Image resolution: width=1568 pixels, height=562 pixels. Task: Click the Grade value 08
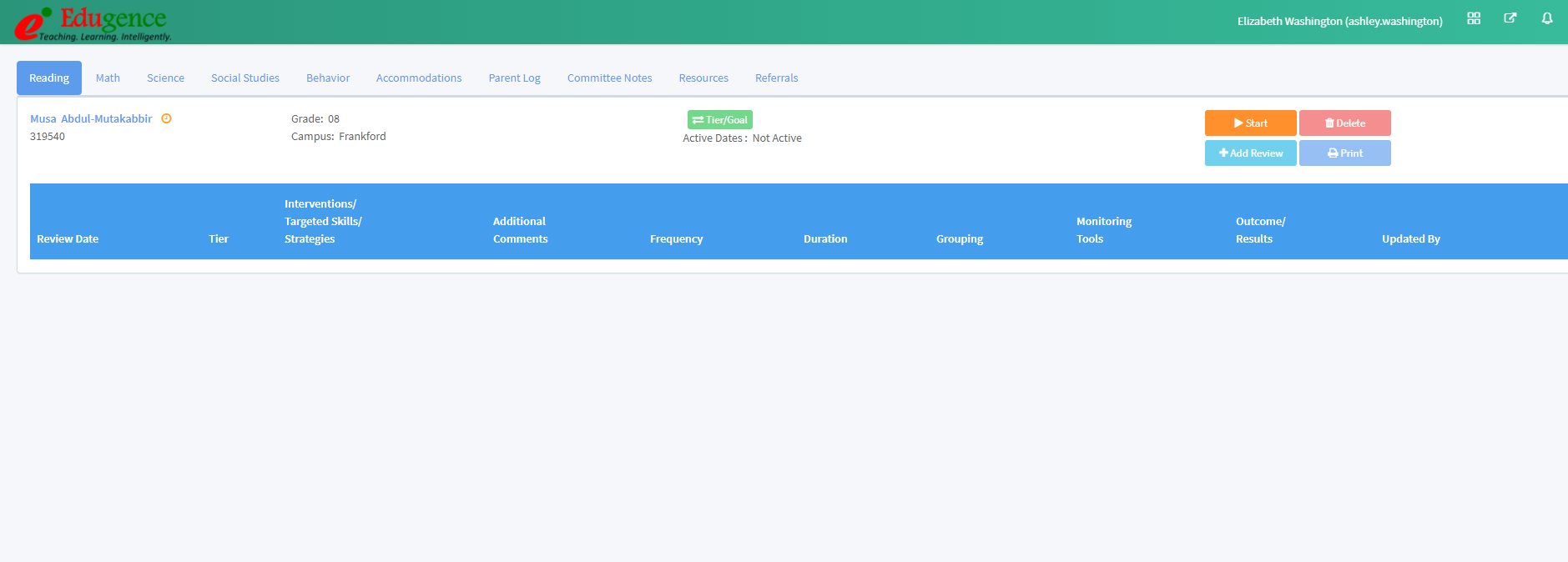point(334,119)
